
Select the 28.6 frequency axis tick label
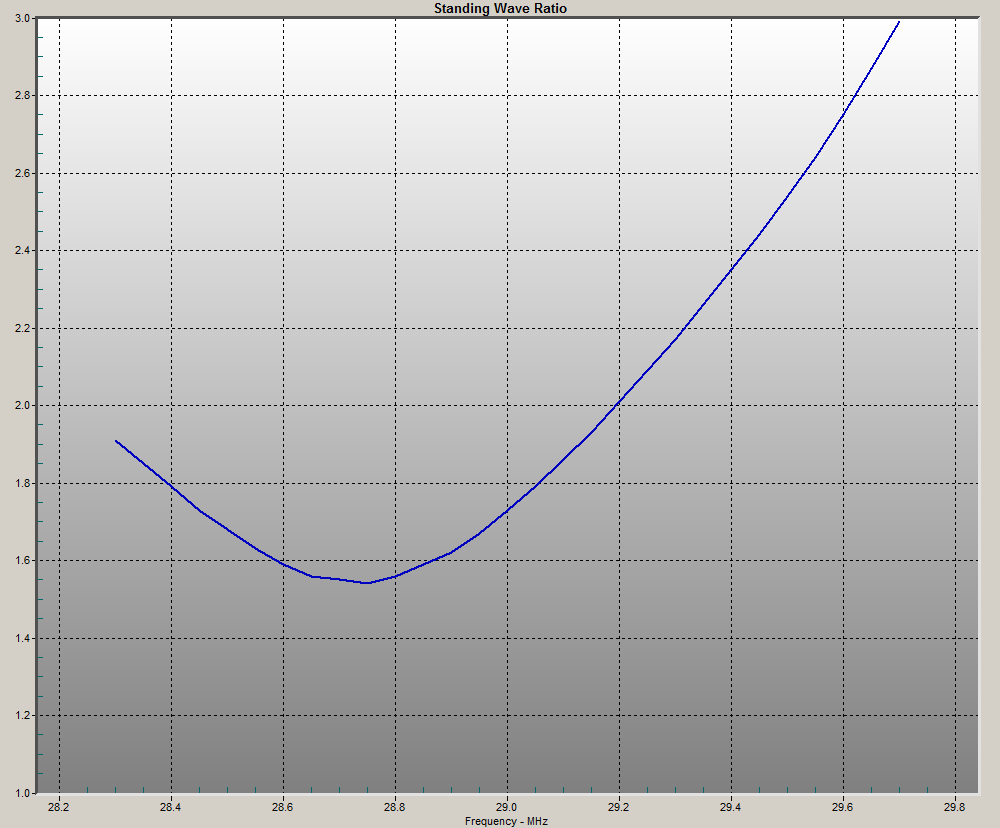[x=283, y=807]
